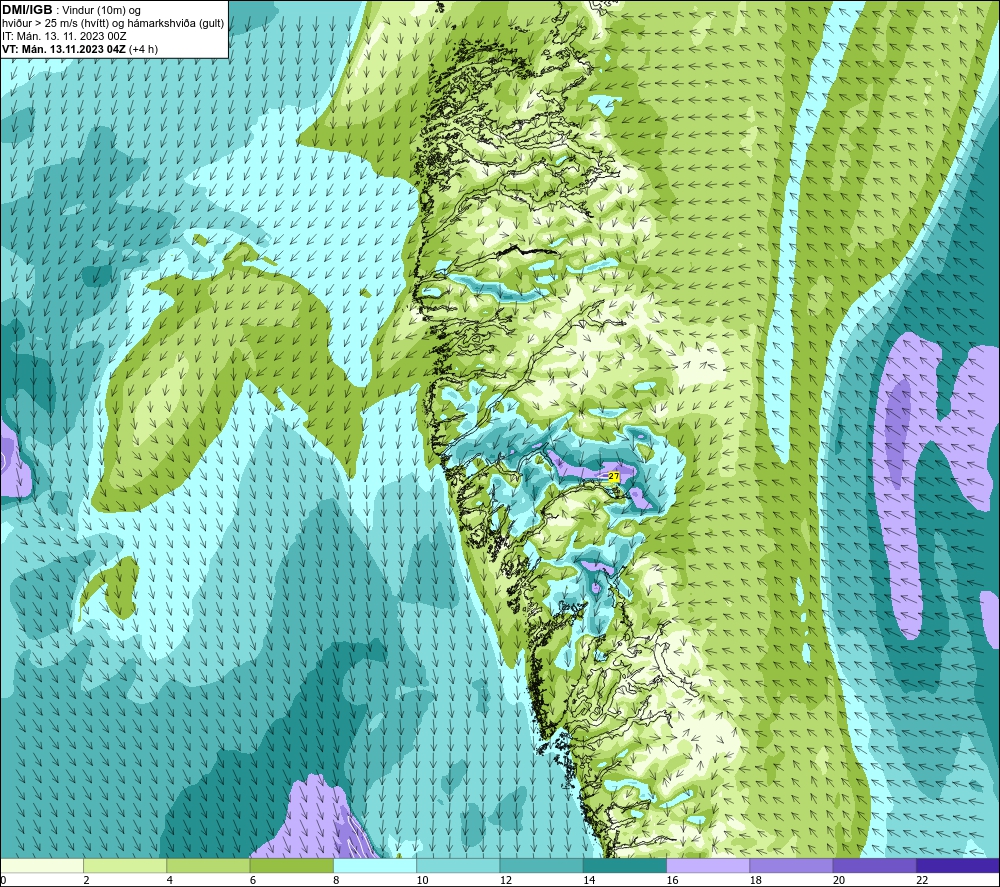Click the legend scale label "6"

[x=253, y=881]
